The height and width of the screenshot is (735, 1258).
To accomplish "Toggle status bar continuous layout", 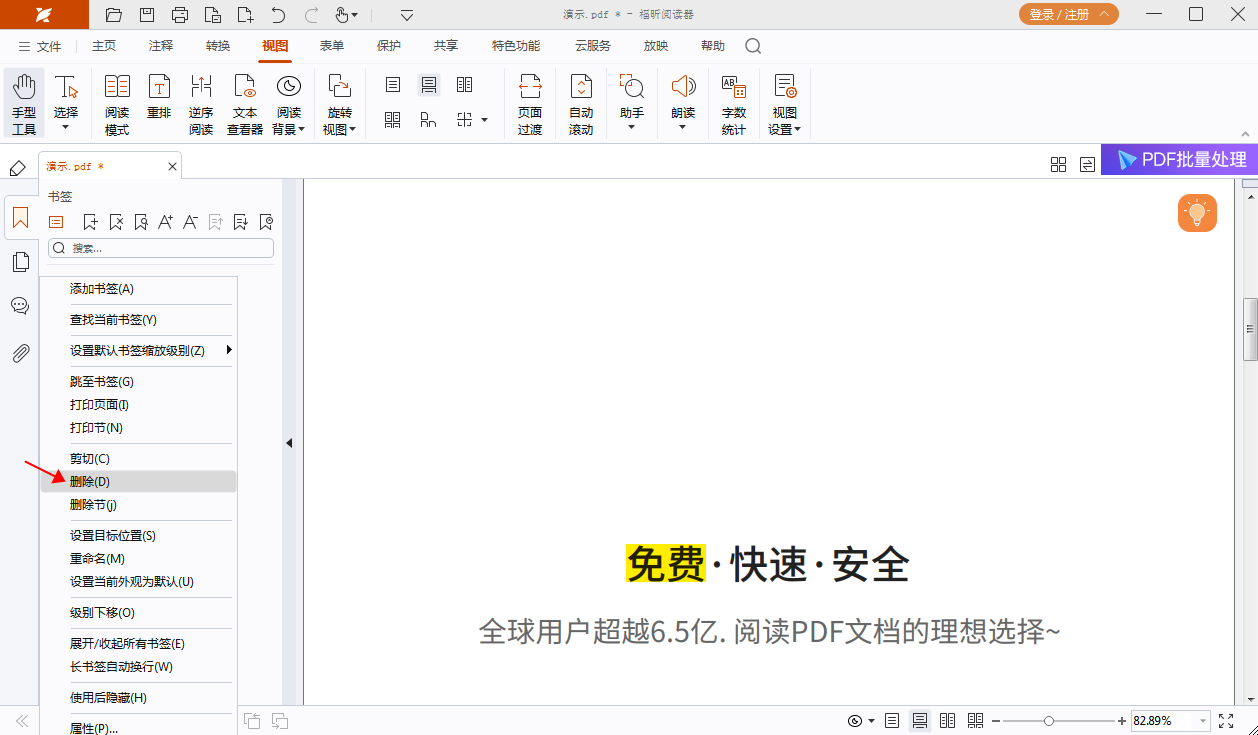I will point(920,720).
